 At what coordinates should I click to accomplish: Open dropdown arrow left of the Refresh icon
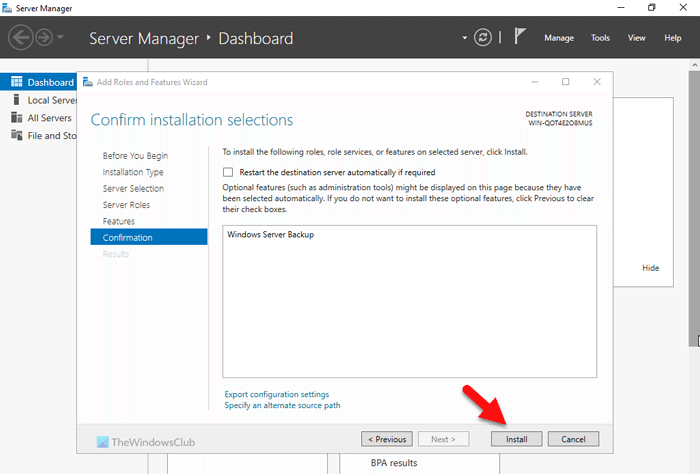coord(464,38)
